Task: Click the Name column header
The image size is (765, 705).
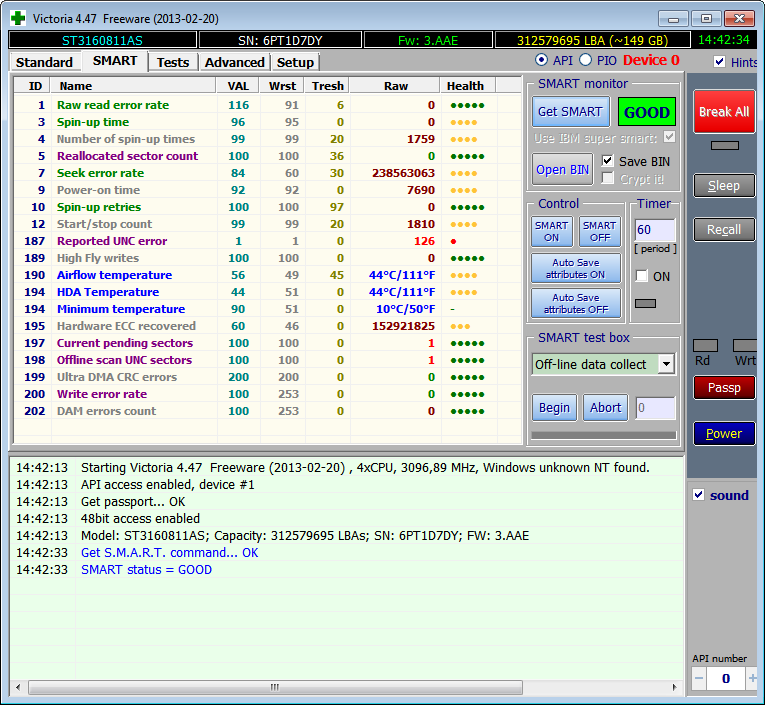Action: pyautogui.click(x=133, y=86)
